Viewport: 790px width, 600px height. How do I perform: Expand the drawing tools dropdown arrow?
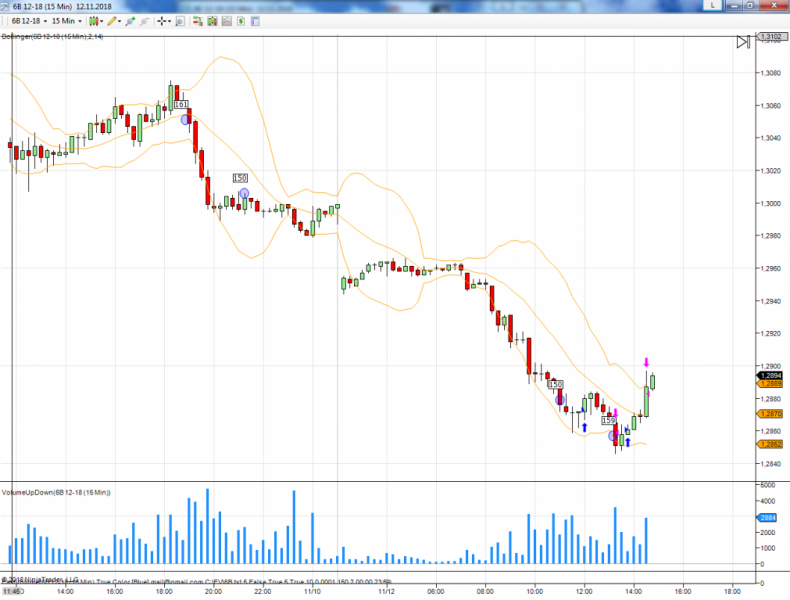coord(119,21)
